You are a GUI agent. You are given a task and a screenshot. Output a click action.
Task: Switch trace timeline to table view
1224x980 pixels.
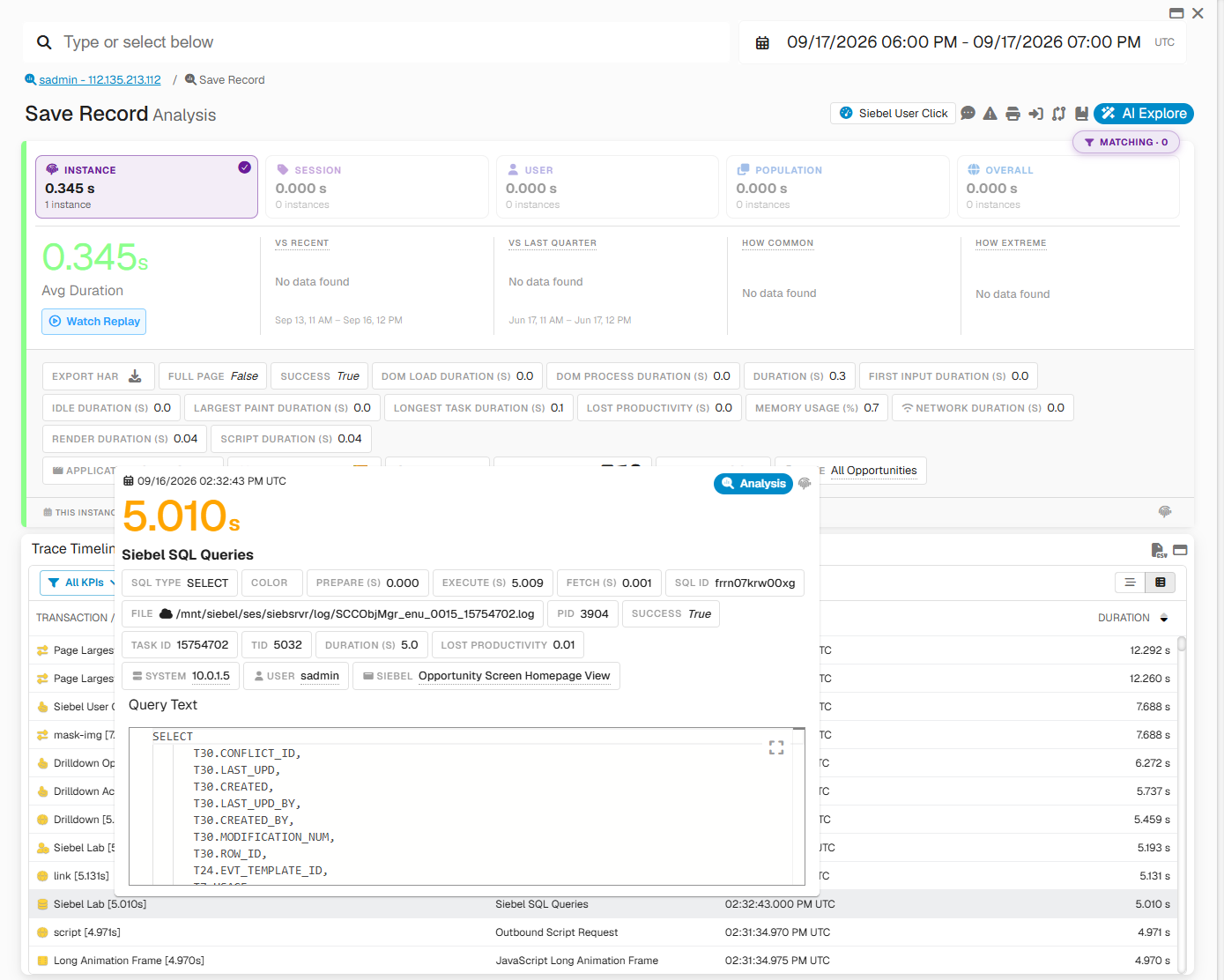click(1161, 583)
